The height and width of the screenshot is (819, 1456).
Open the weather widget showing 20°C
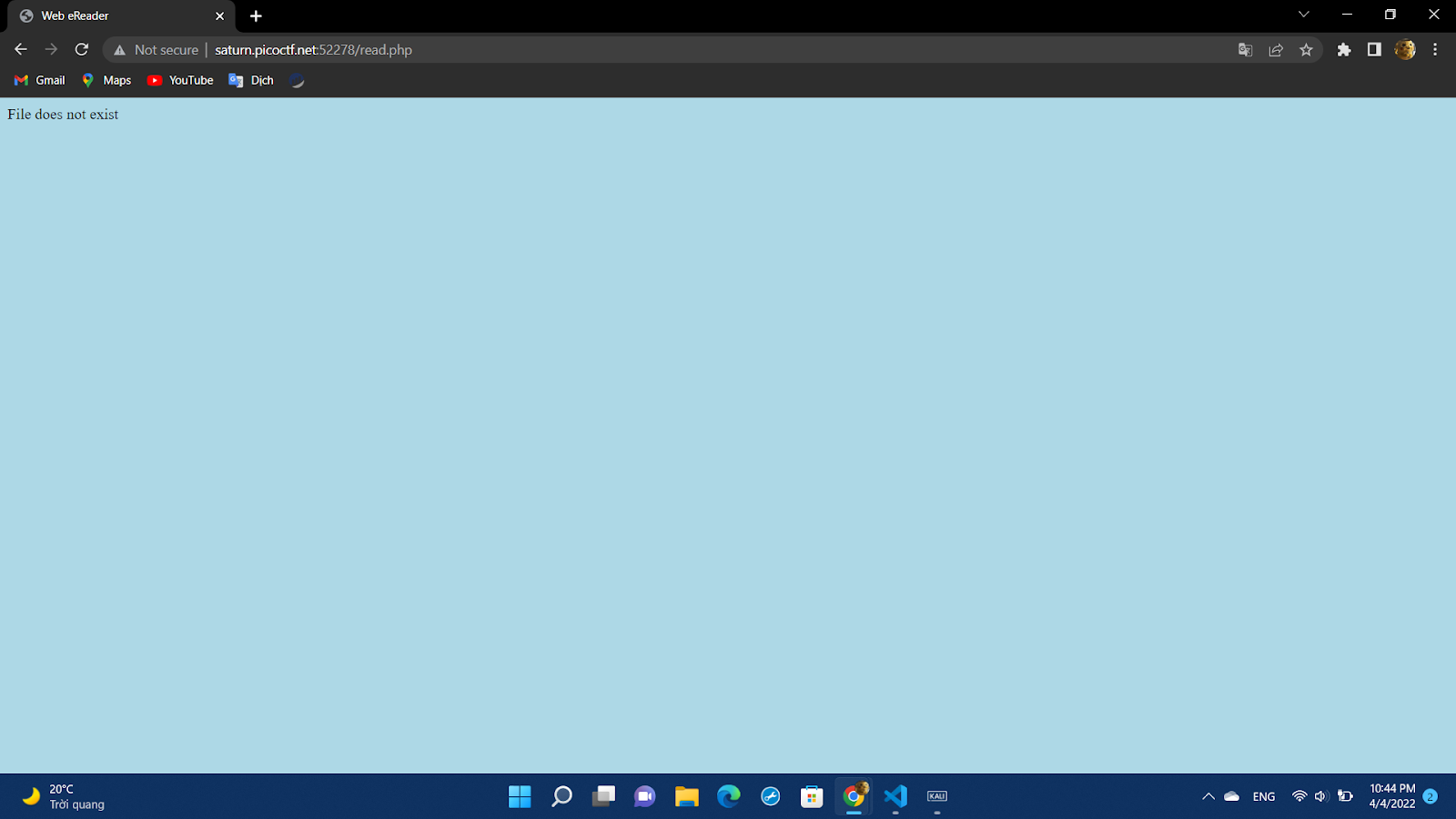pyautogui.click(x=64, y=796)
